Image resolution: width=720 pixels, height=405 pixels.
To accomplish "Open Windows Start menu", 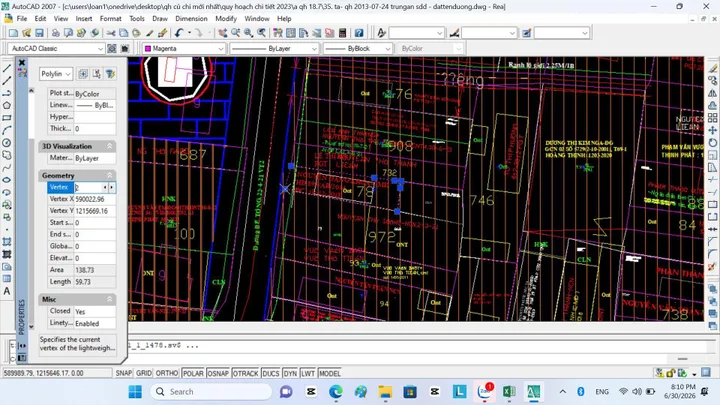I will pyautogui.click(x=135, y=392).
